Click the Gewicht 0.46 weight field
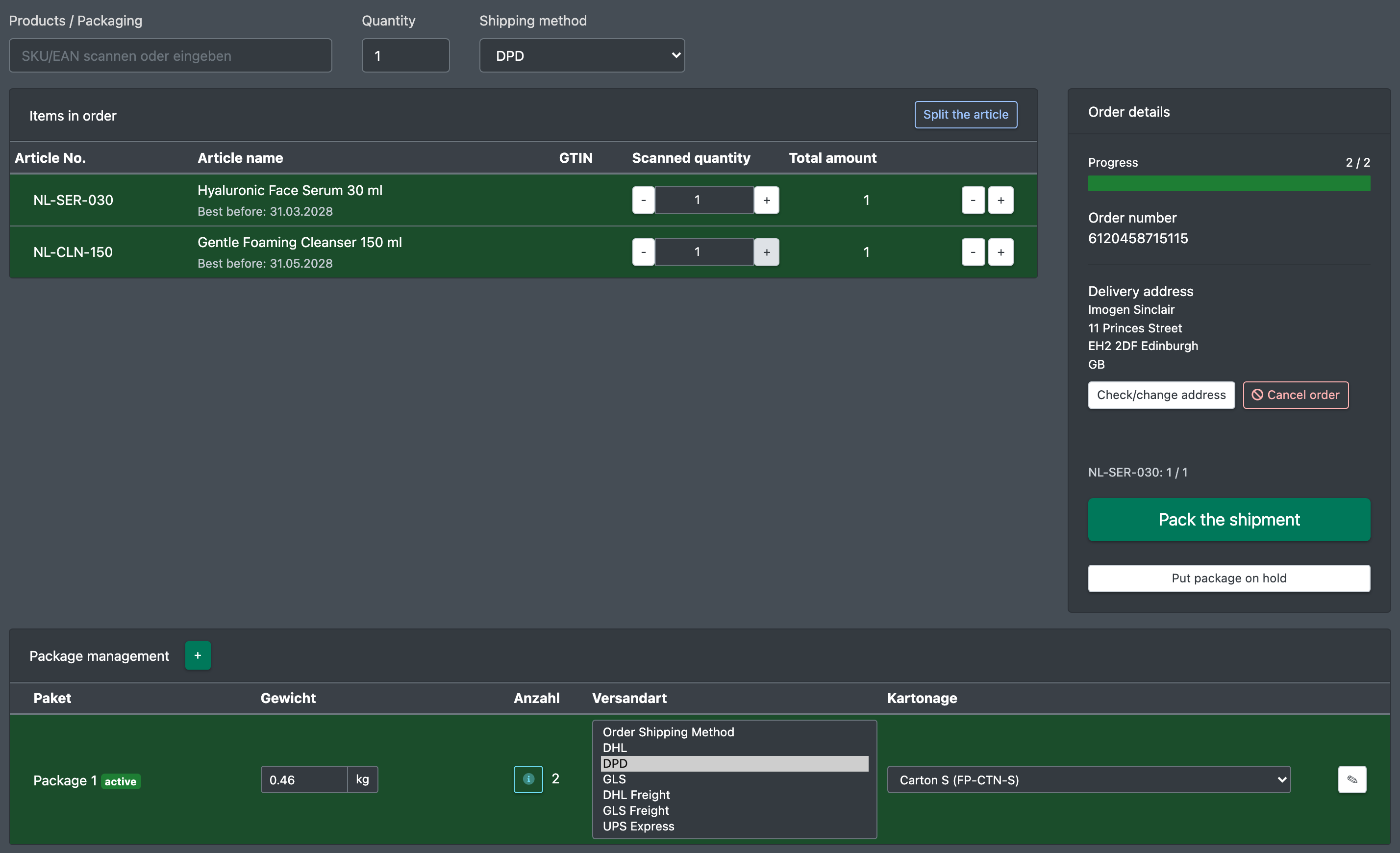The width and height of the screenshot is (1400, 853). pyautogui.click(x=304, y=779)
